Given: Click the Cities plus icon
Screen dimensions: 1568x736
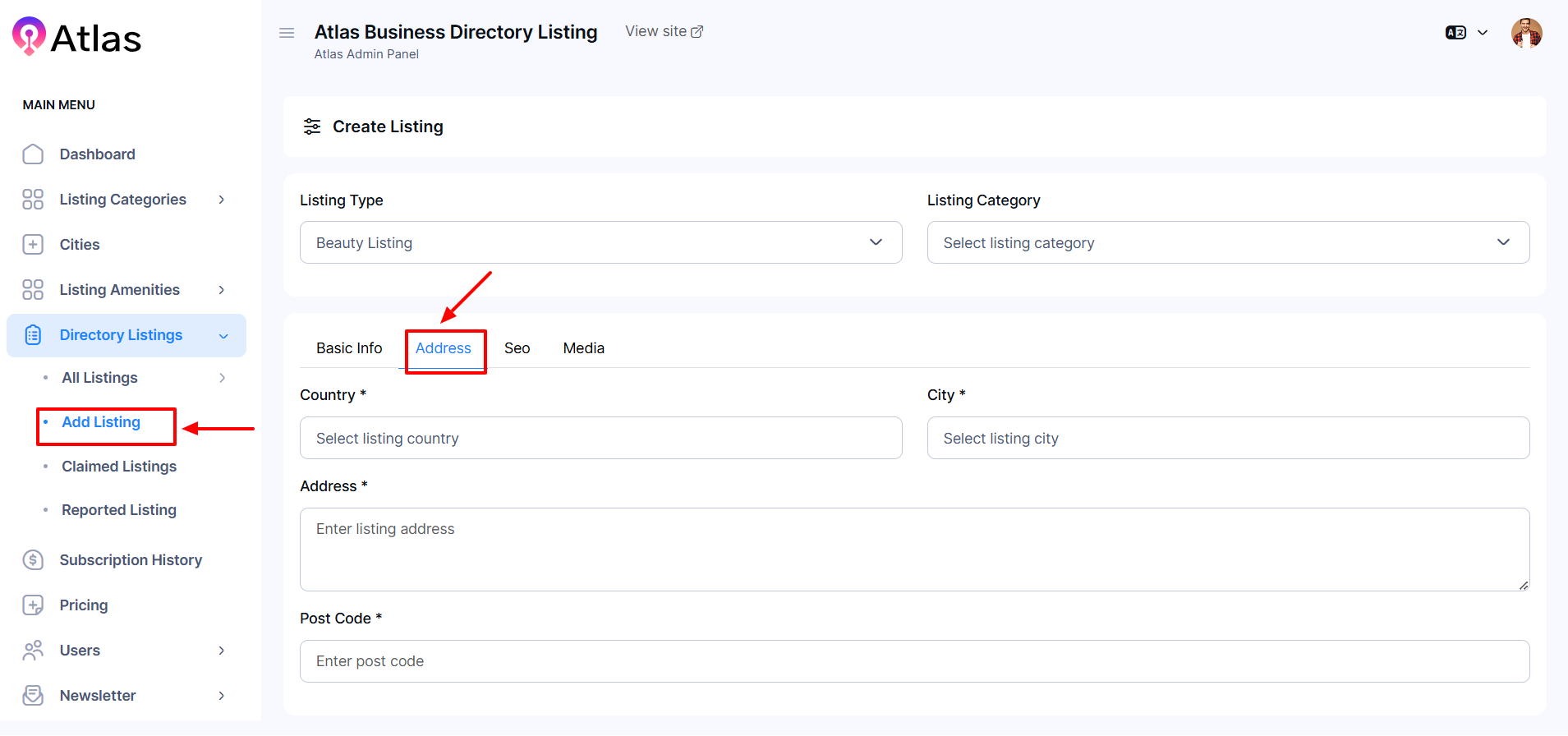Looking at the screenshot, I should 33,245.
